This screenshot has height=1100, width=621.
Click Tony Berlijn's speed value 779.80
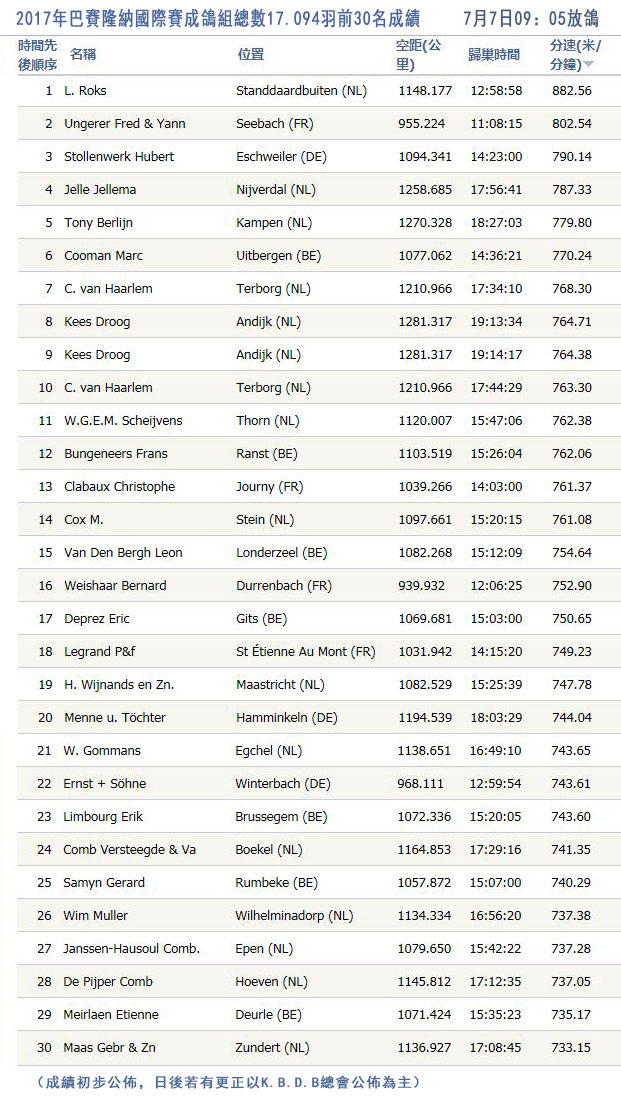[x=571, y=222]
